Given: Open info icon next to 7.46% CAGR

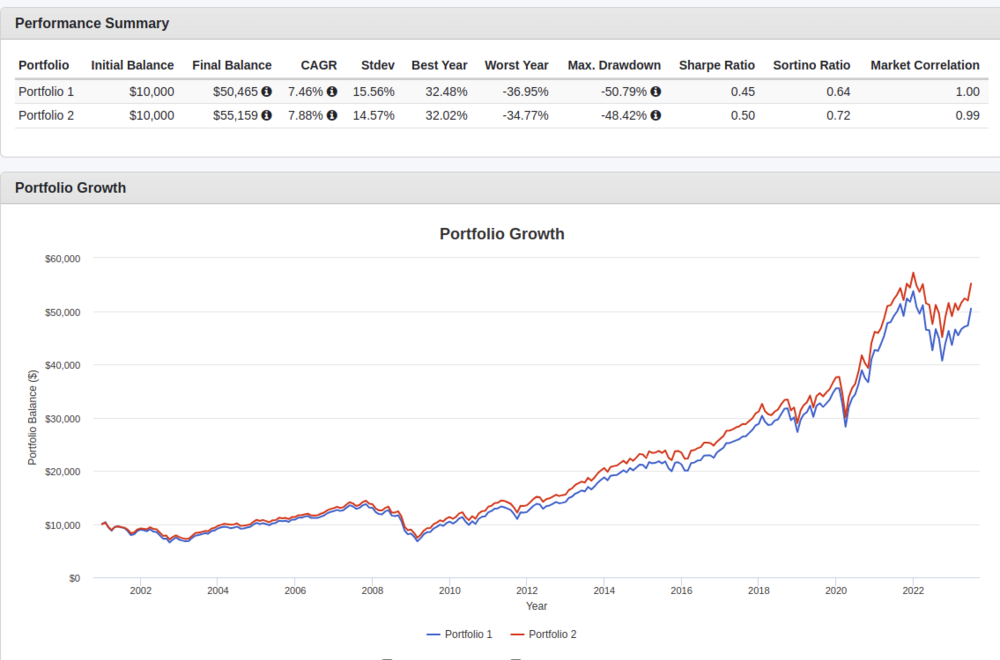Looking at the screenshot, I should coord(332,91).
